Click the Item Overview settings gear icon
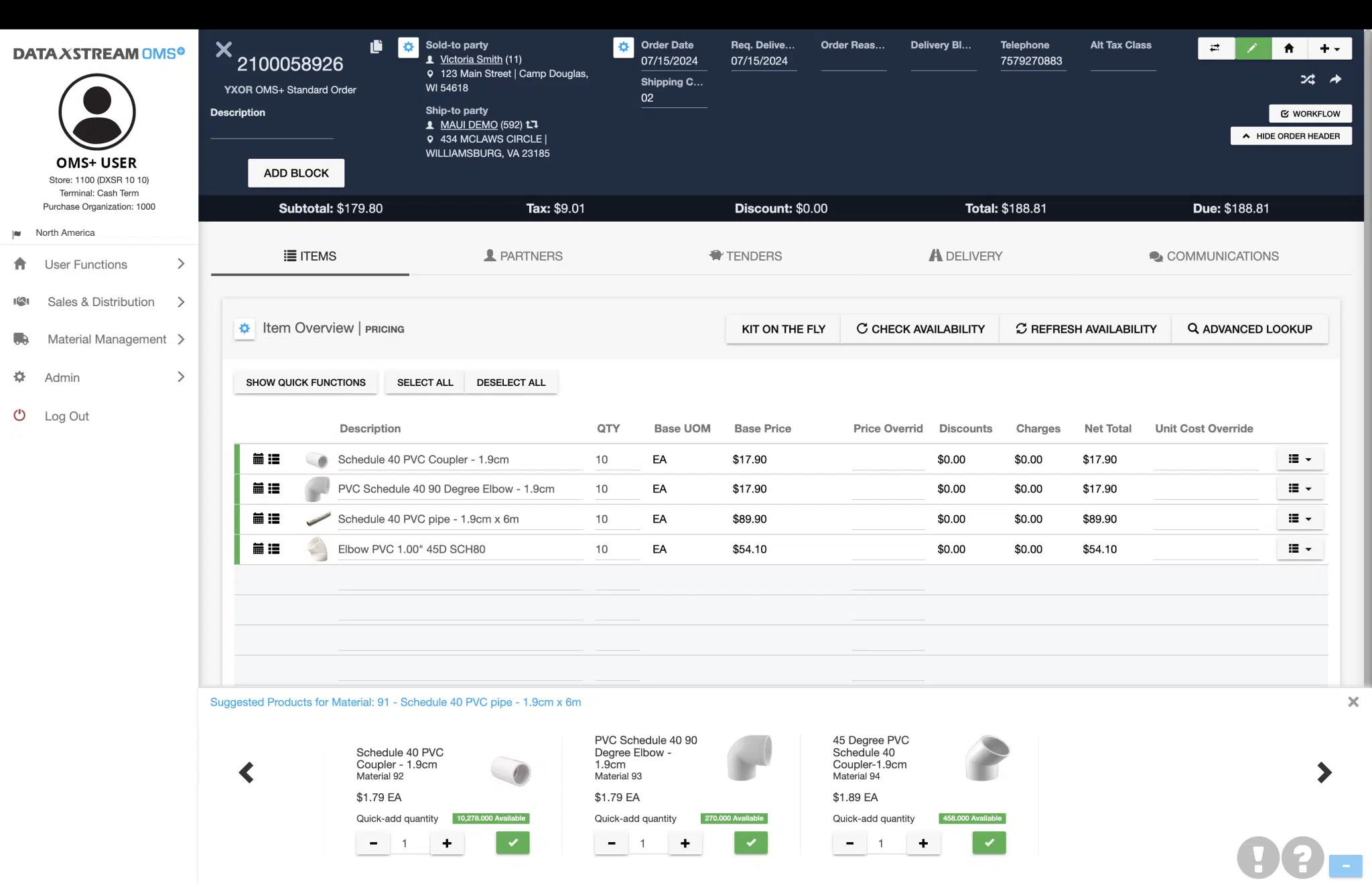Image resolution: width=1372 pixels, height=887 pixels. coord(244,328)
